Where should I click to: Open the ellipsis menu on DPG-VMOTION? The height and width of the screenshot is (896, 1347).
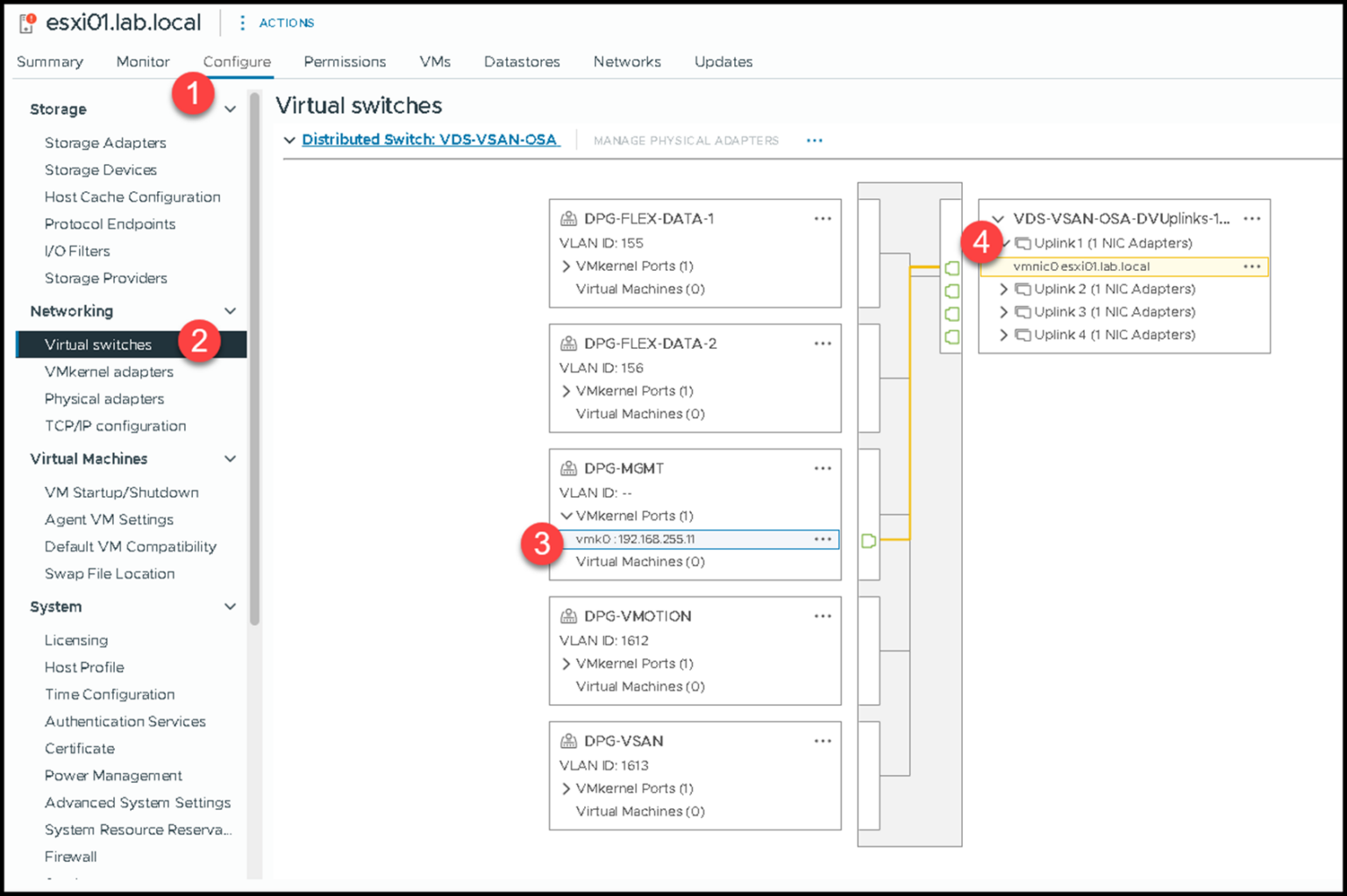click(x=823, y=615)
